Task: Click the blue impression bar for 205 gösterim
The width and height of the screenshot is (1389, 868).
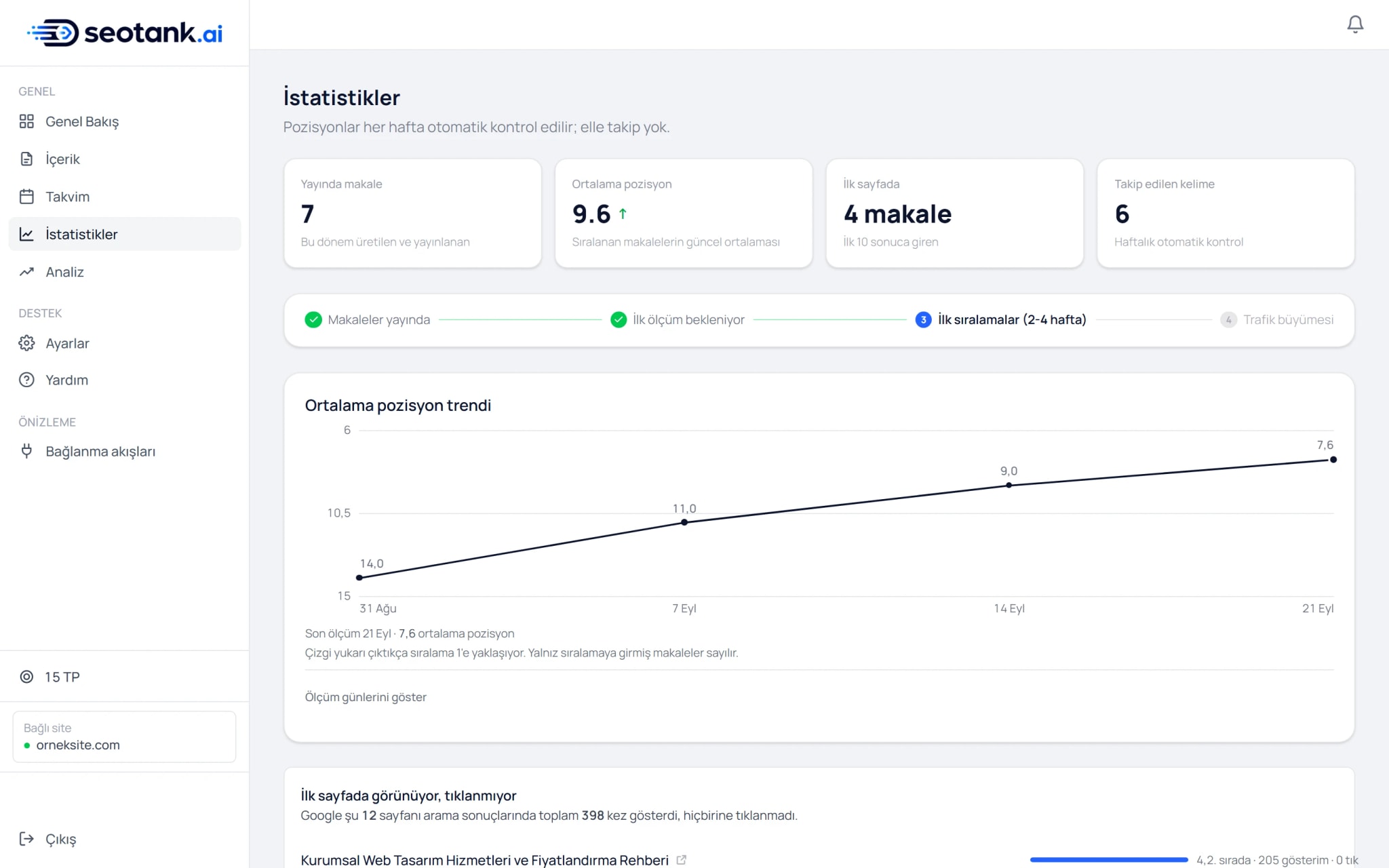Action: click(1109, 860)
